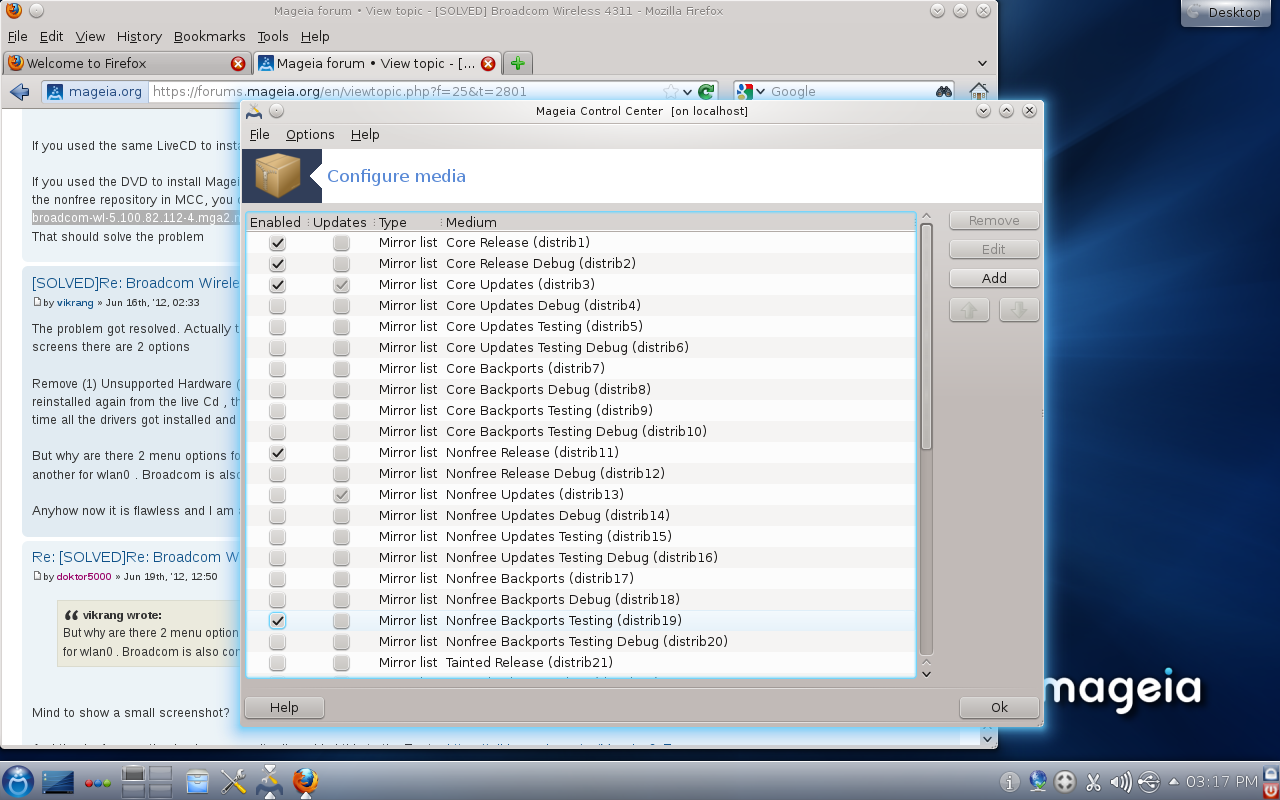The height and width of the screenshot is (800, 1280).
Task: Open the URL bar history dropdown arrow
Action: point(687,92)
